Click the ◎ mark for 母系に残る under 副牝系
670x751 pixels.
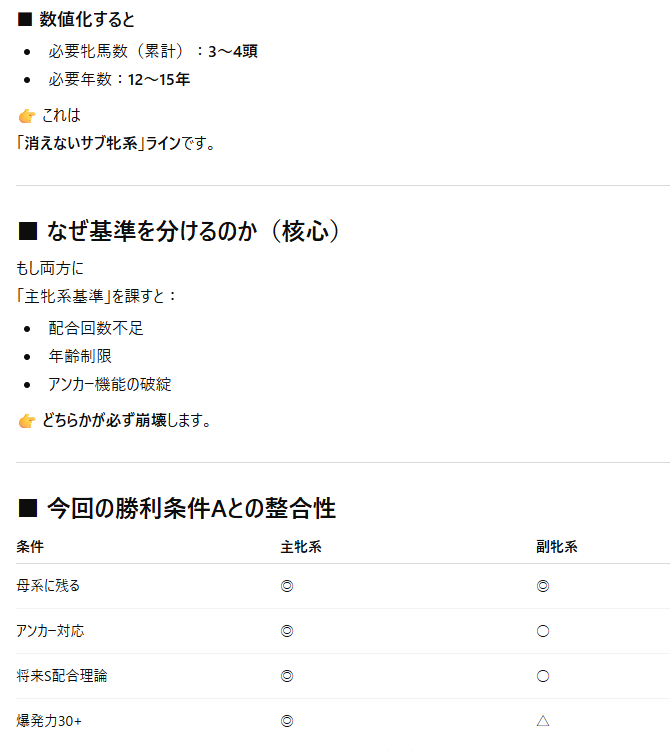point(543,586)
